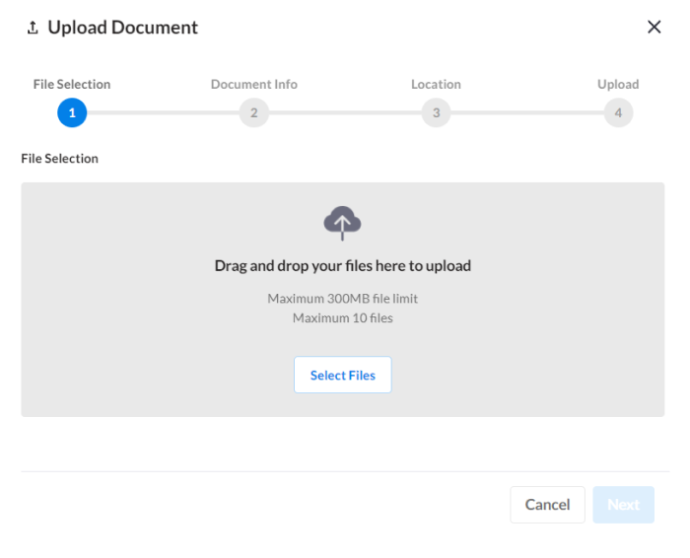Viewport: 690px width, 558px height.
Task: Close the Upload Document dialog
Action: coord(654,27)
